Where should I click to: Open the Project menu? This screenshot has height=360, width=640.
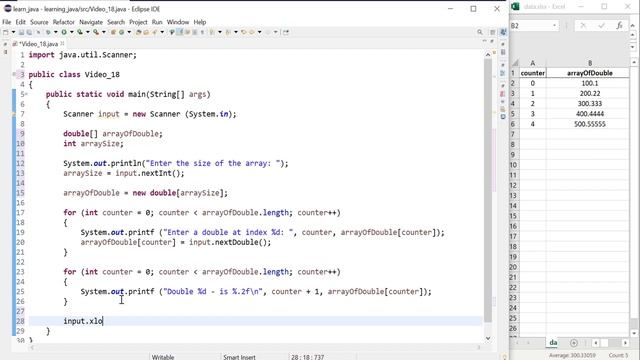(x=138, y=22)
